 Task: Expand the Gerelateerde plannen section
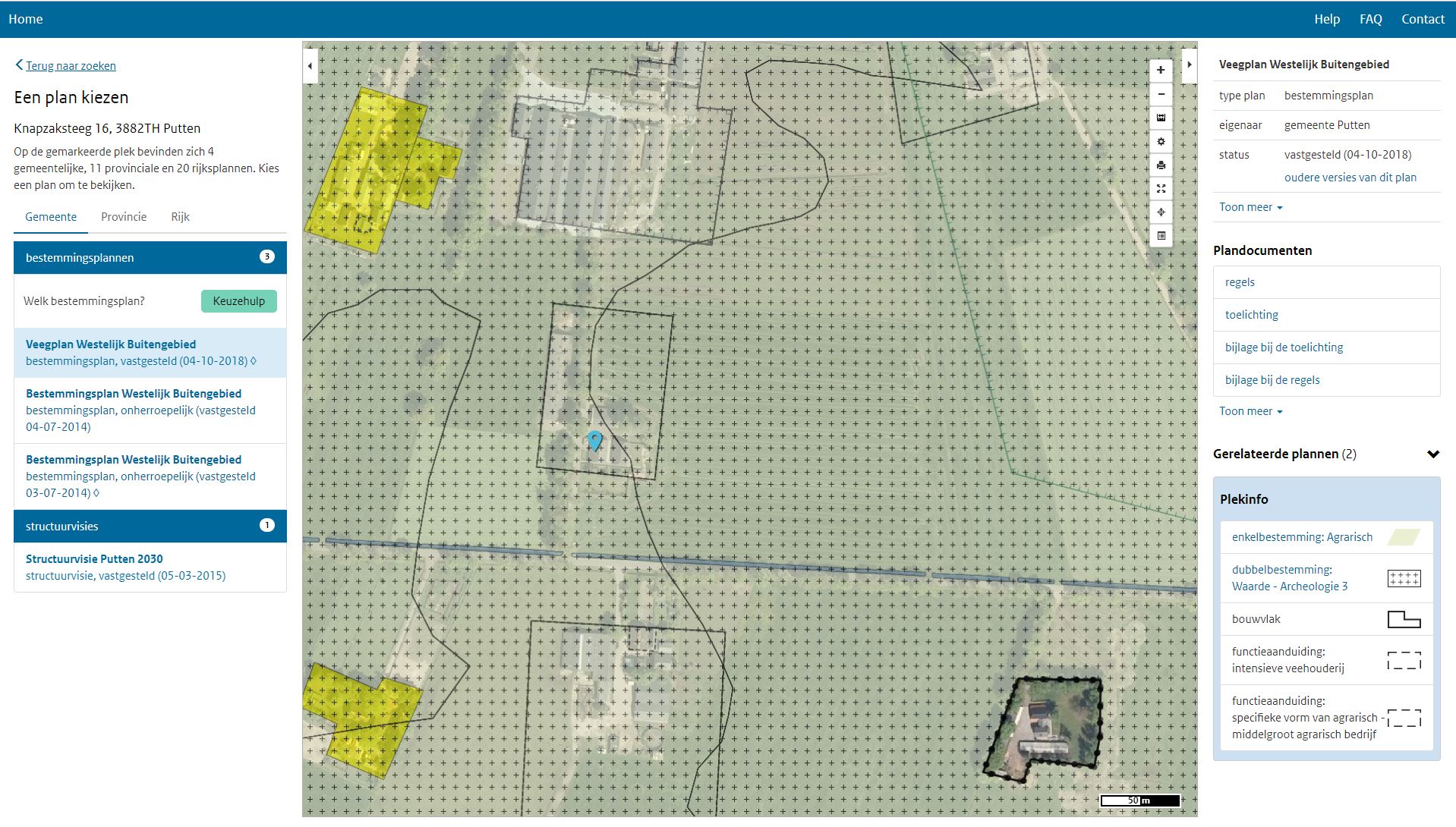tap(1432, 454)
